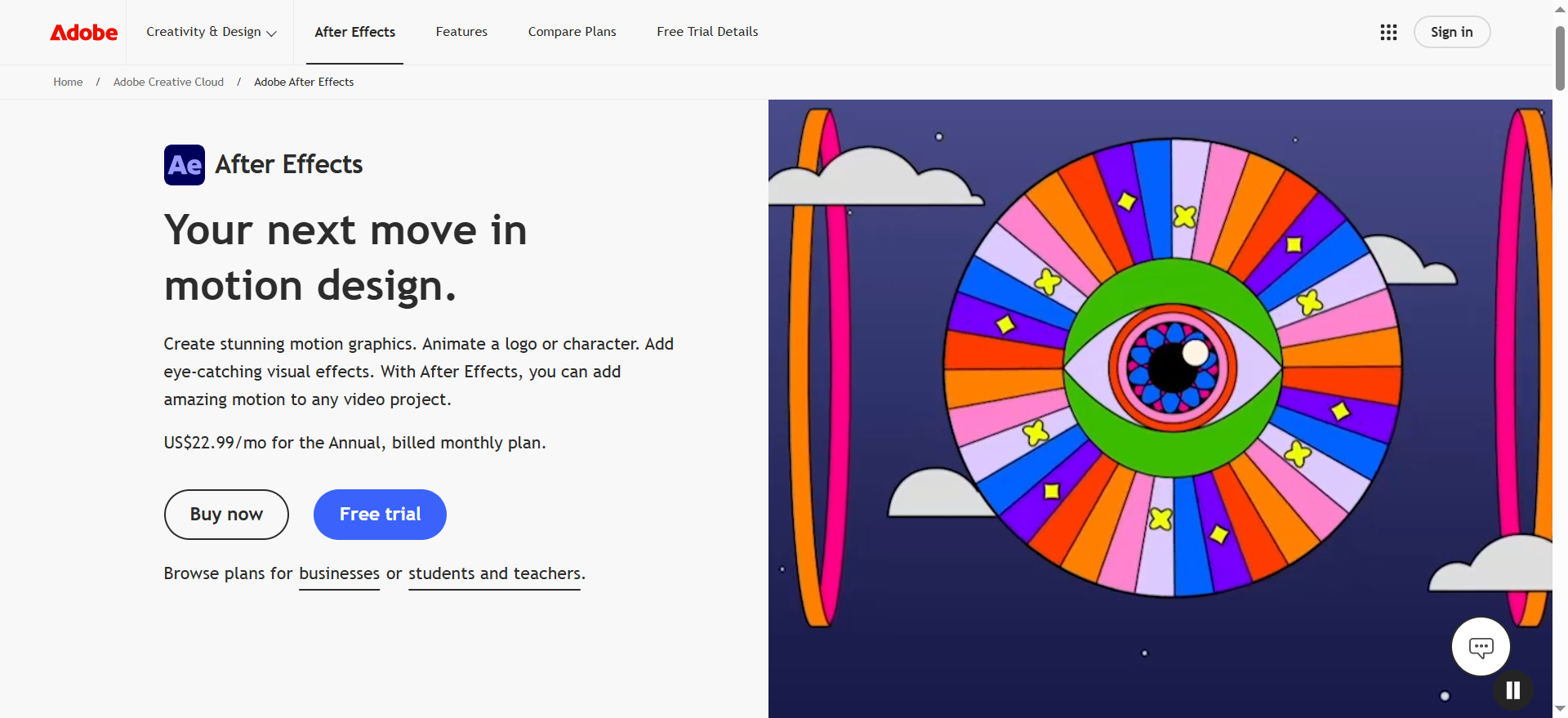This screenshot has width=1568, height=718.
Task: Open the Features nav item
Action: (x=461, y=32)
